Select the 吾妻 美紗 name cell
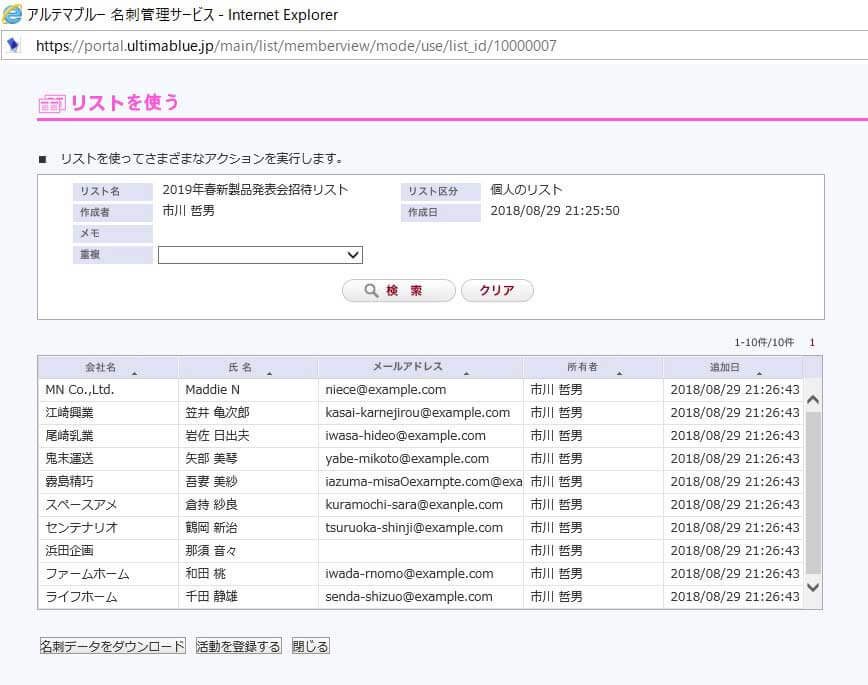This screenshot has height=685, width=868. [x=248, y=482]
